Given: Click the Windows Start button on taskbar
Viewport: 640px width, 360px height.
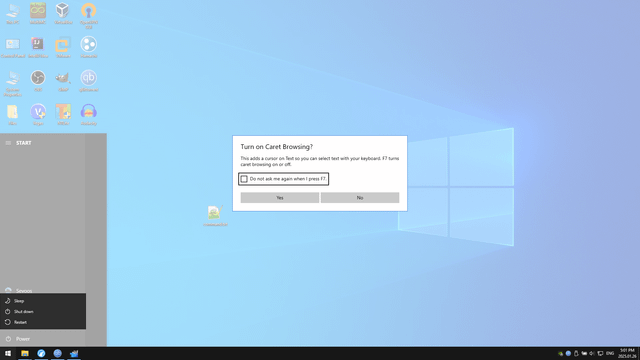Looking at the screenshot, I should point(8,353).
